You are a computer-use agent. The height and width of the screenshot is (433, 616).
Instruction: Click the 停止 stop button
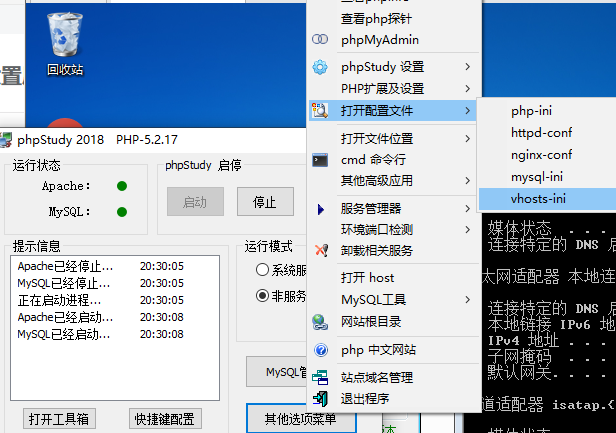tap(265, 202)
